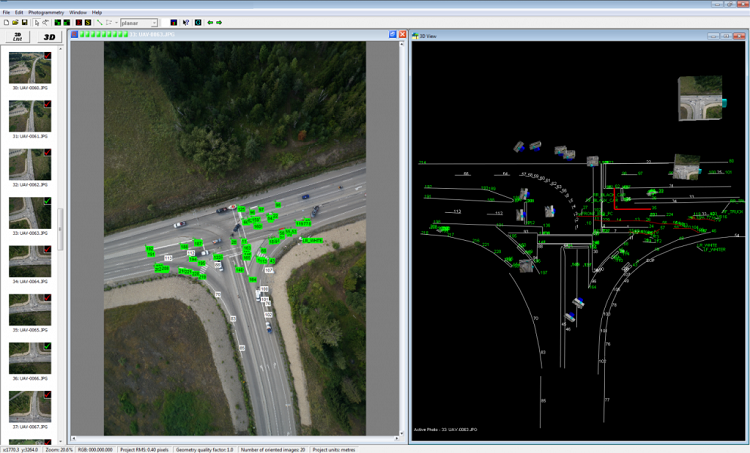This screenshot has height=453, width=750.
Task: Open the 'planar' combo box
Action: coord(139,23)
